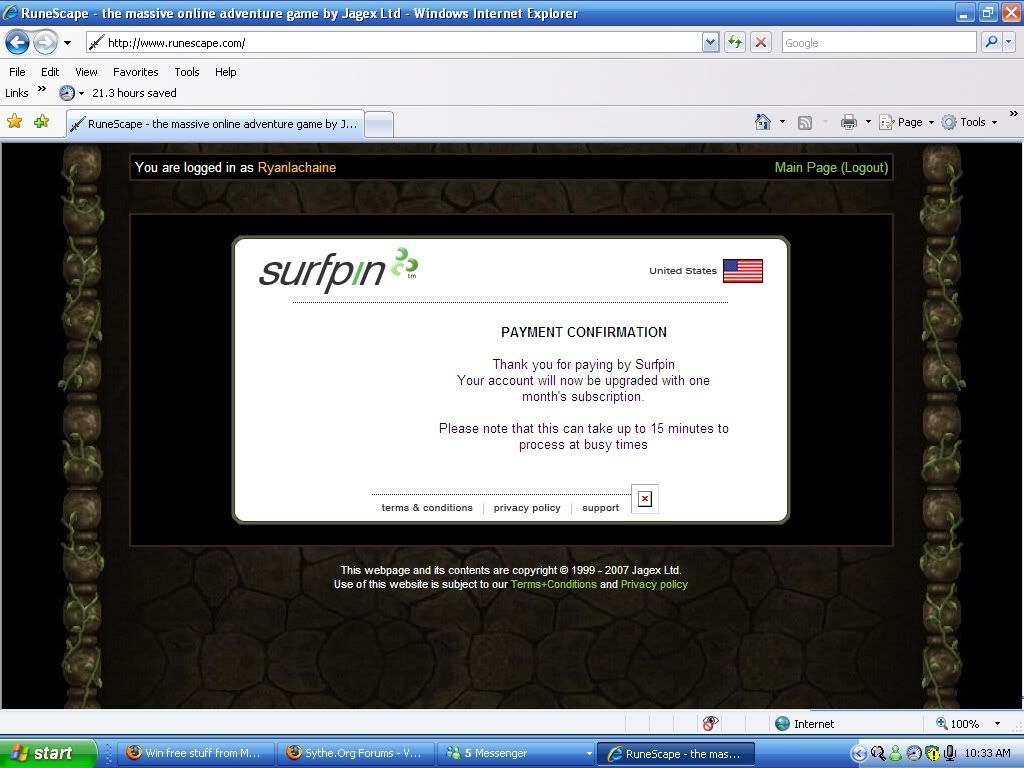Screen dimensions: 1024x768
Task: Open the Home button dropdown arrow
Action: click(782, 122)
